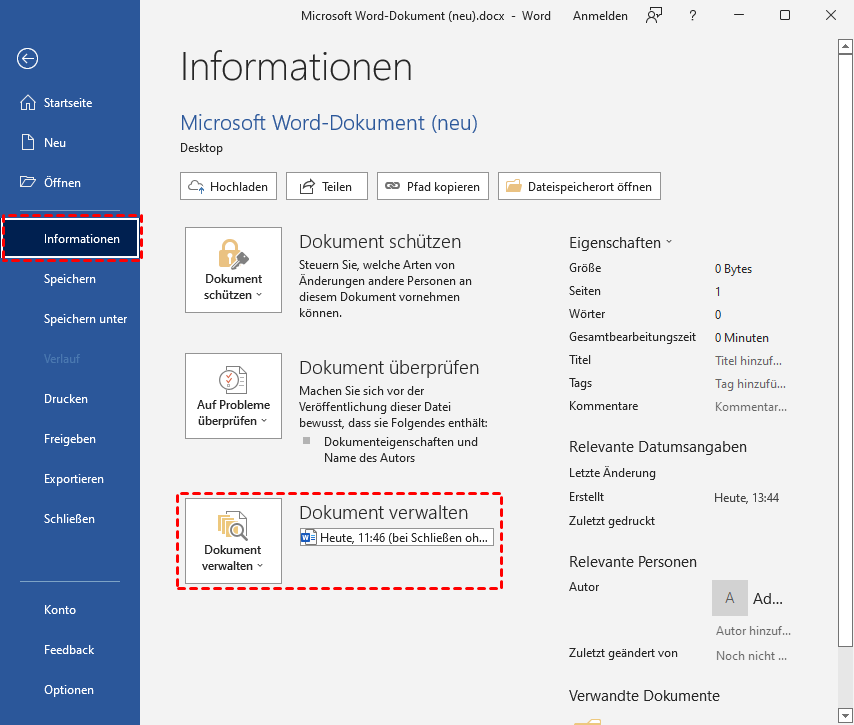The image size is (854, 725).
Task: Click the magnifier documents manage icon
Action: tap(233, 525)
